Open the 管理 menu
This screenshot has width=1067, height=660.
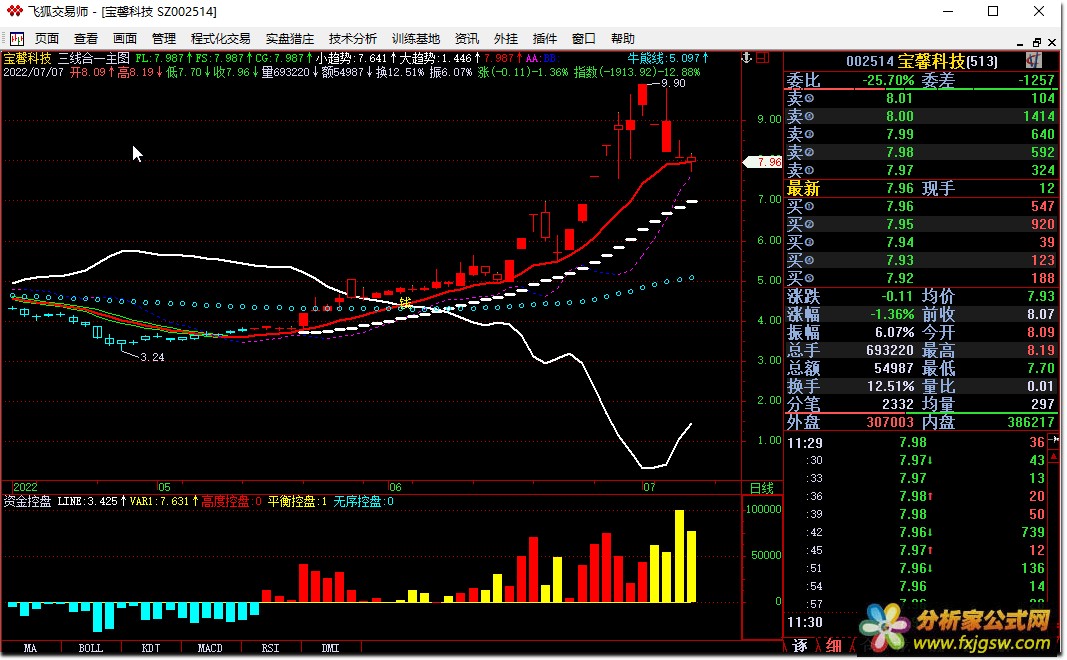click(x=163, y=39)
